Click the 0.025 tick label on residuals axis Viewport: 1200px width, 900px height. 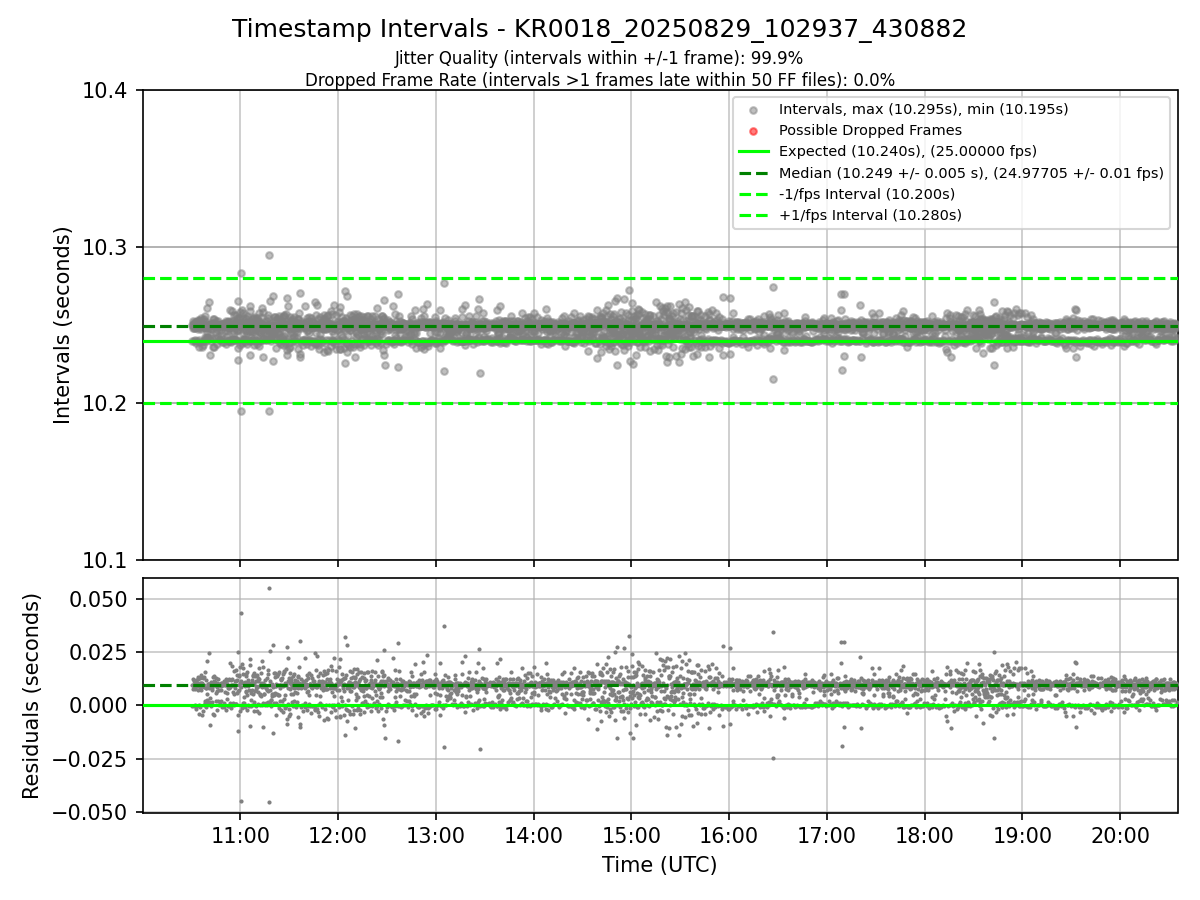pos(100,653)
